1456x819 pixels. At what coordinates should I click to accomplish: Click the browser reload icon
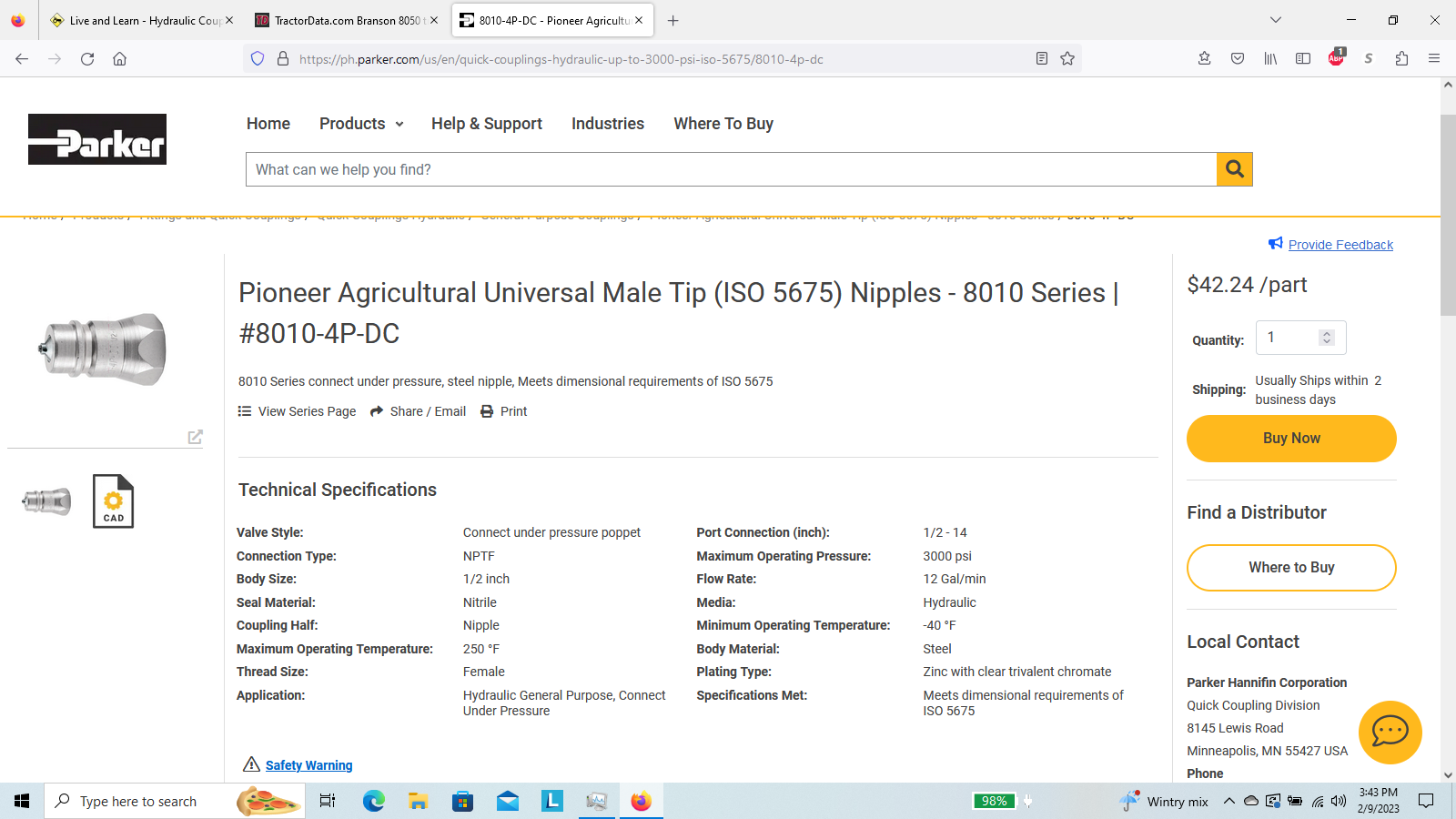click(87, 59)
